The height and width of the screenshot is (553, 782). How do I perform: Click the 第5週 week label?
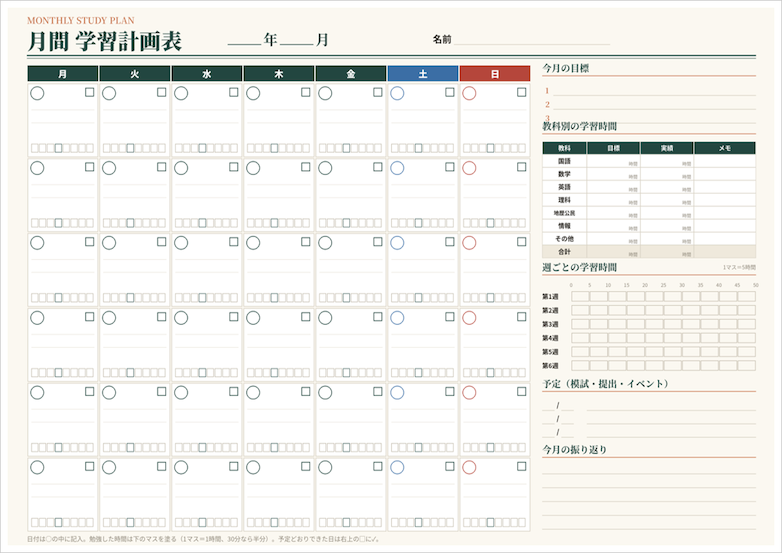point(551,352)
